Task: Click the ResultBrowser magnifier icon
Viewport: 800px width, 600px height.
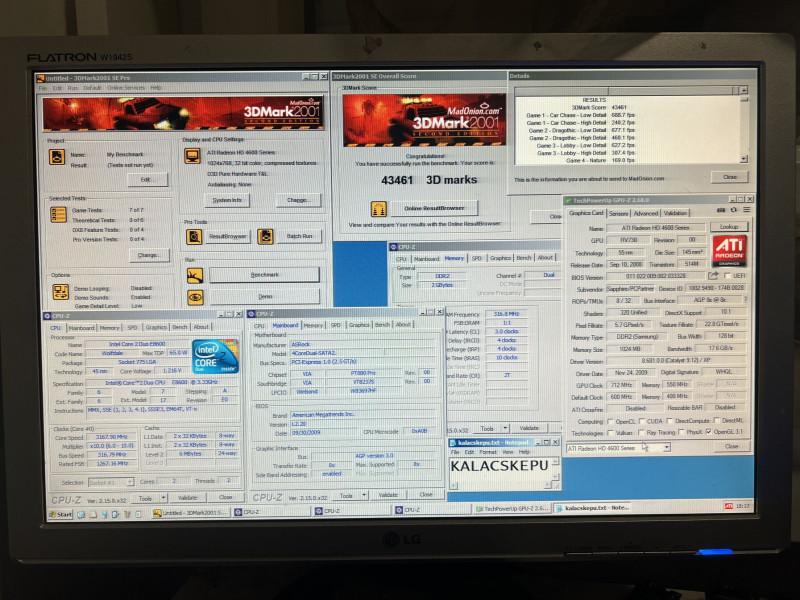Action: point(194,236)
